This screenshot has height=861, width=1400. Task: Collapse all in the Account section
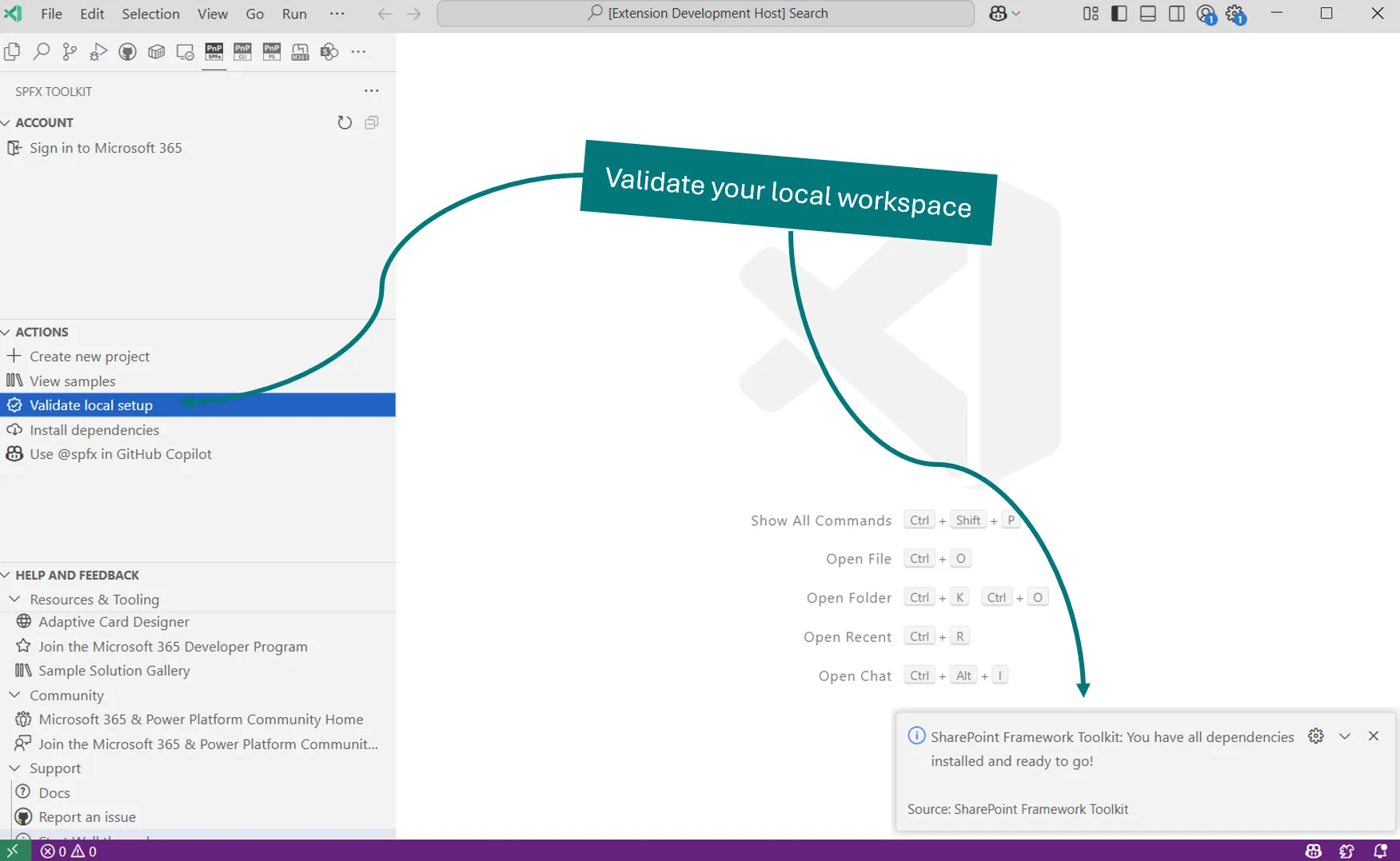click(372, 122)
